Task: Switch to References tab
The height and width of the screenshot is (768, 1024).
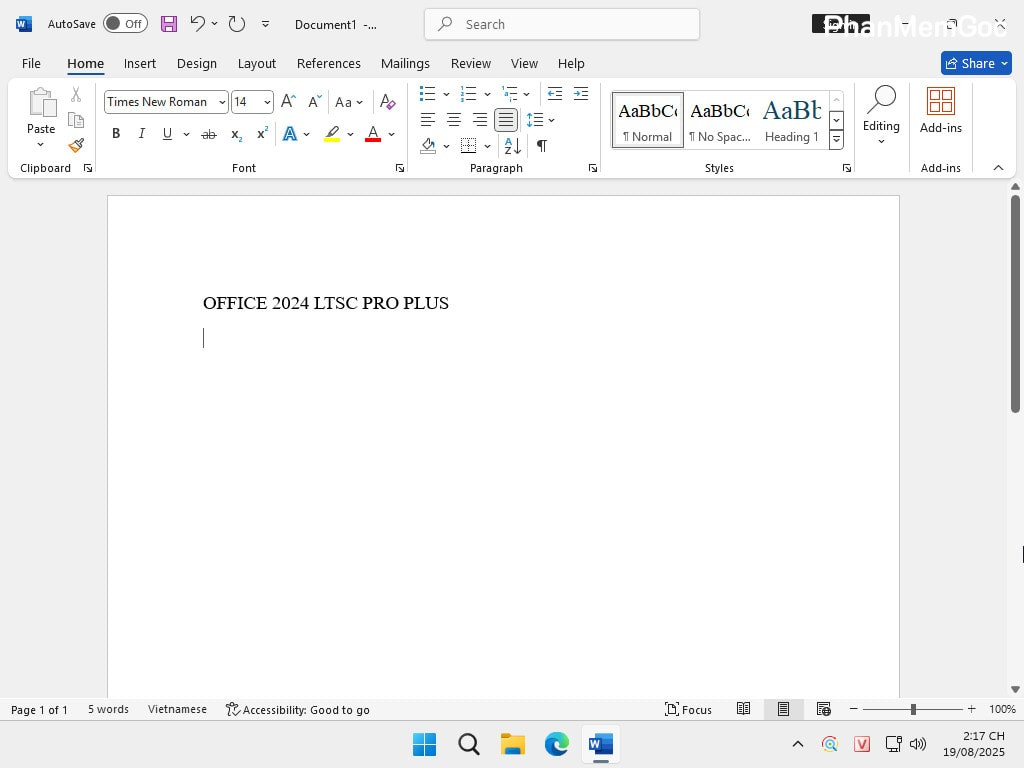Action: coord(328,63)
